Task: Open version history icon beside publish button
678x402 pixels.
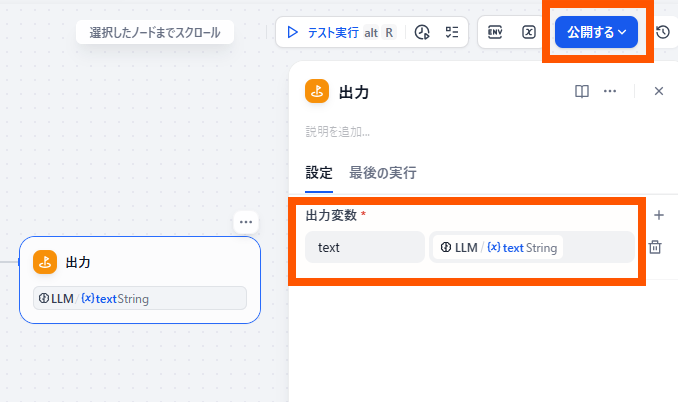Action: click(x=663, y=32)
